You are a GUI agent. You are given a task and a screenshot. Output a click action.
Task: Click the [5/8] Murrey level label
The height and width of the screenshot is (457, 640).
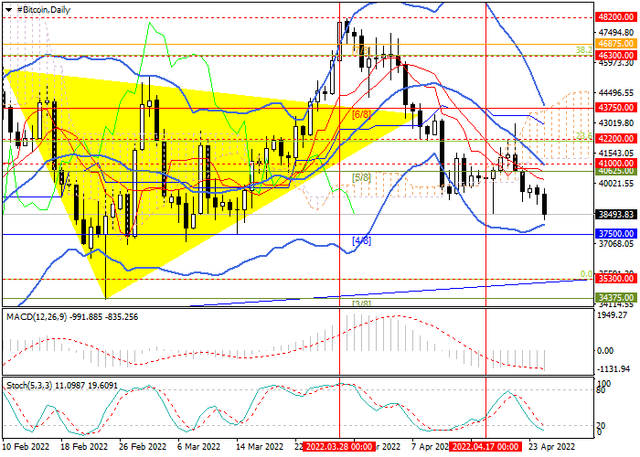point(362,177)
